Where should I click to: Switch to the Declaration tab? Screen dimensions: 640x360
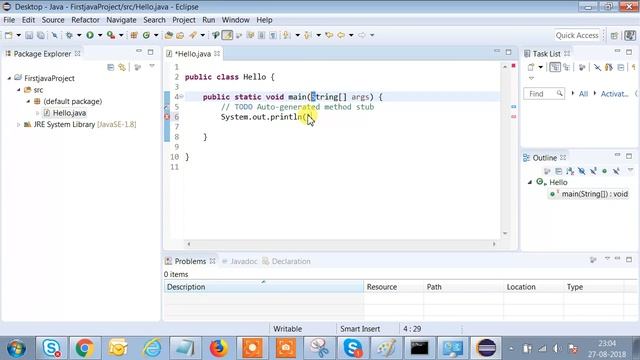coord(287,261)
